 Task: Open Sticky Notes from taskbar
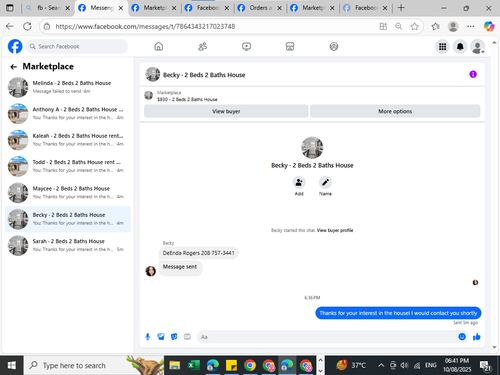pyautogui.click(x=231, y=366)
